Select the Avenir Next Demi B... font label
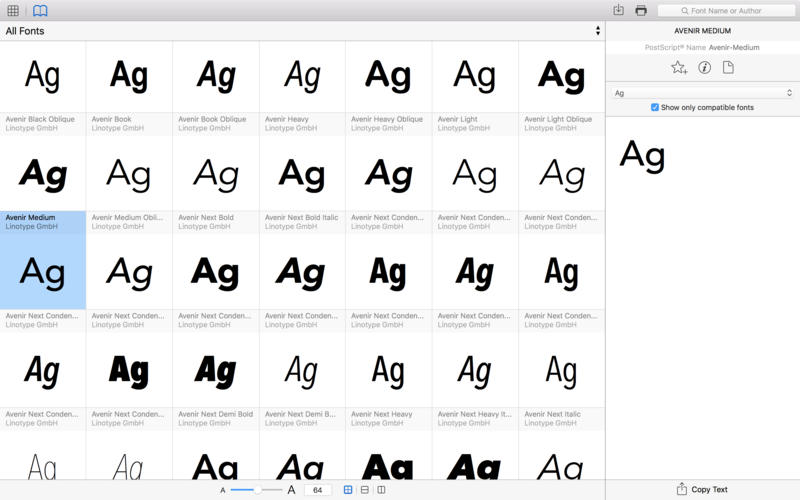Viewport: 800px width, 500px height. coord(300,414)
